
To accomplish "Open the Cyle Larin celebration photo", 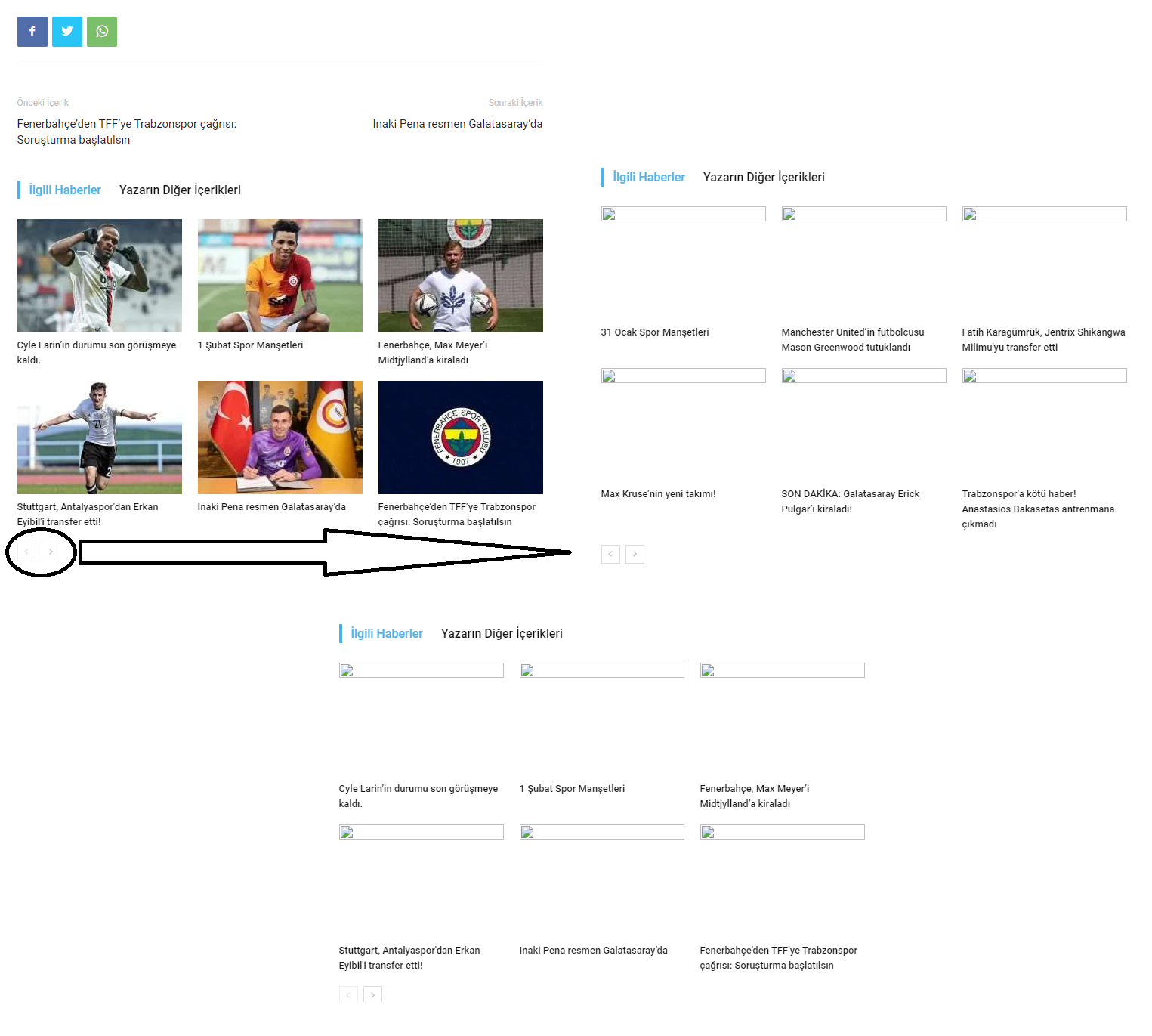I will point(100,276).
